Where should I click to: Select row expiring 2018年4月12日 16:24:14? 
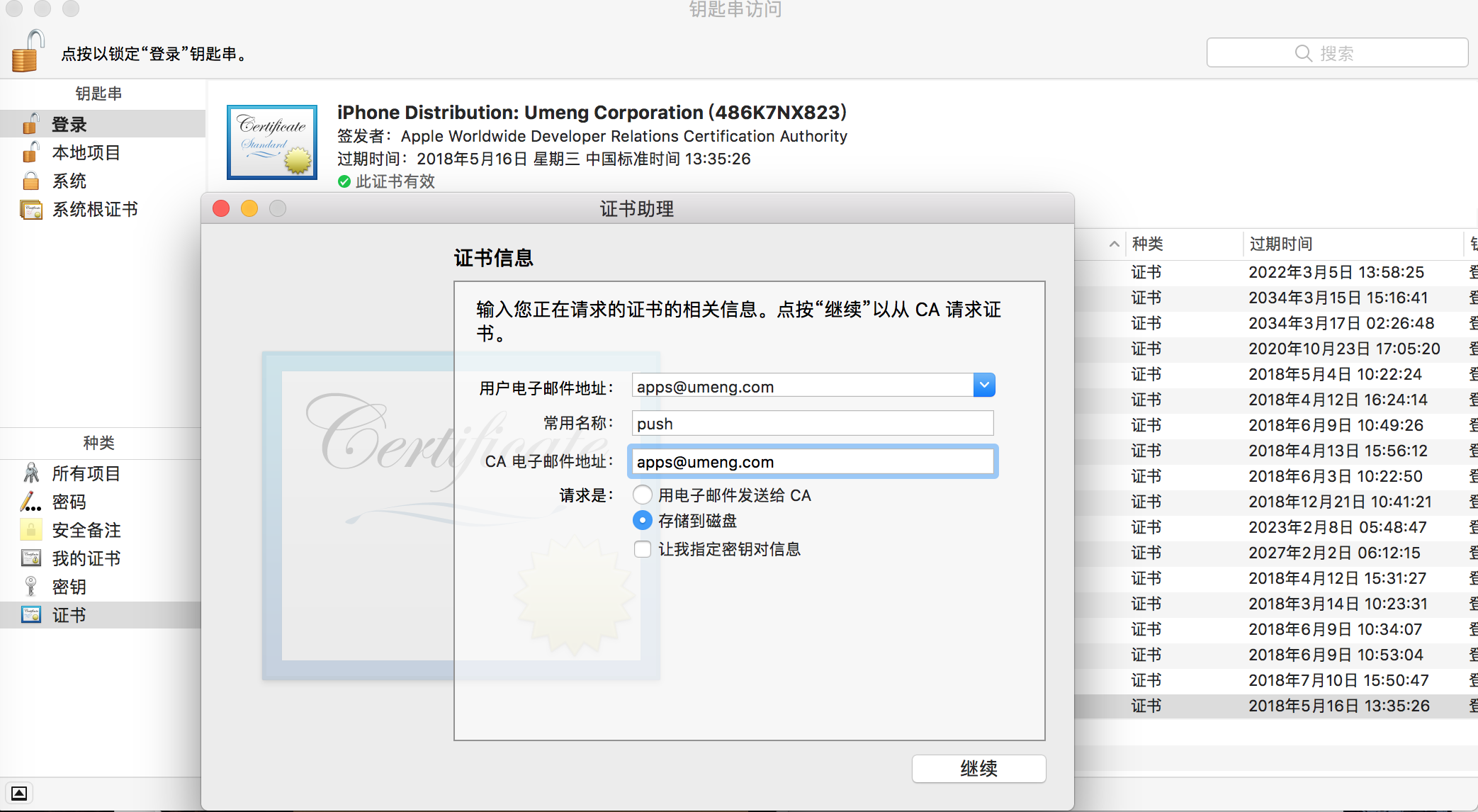point(1276,400)
